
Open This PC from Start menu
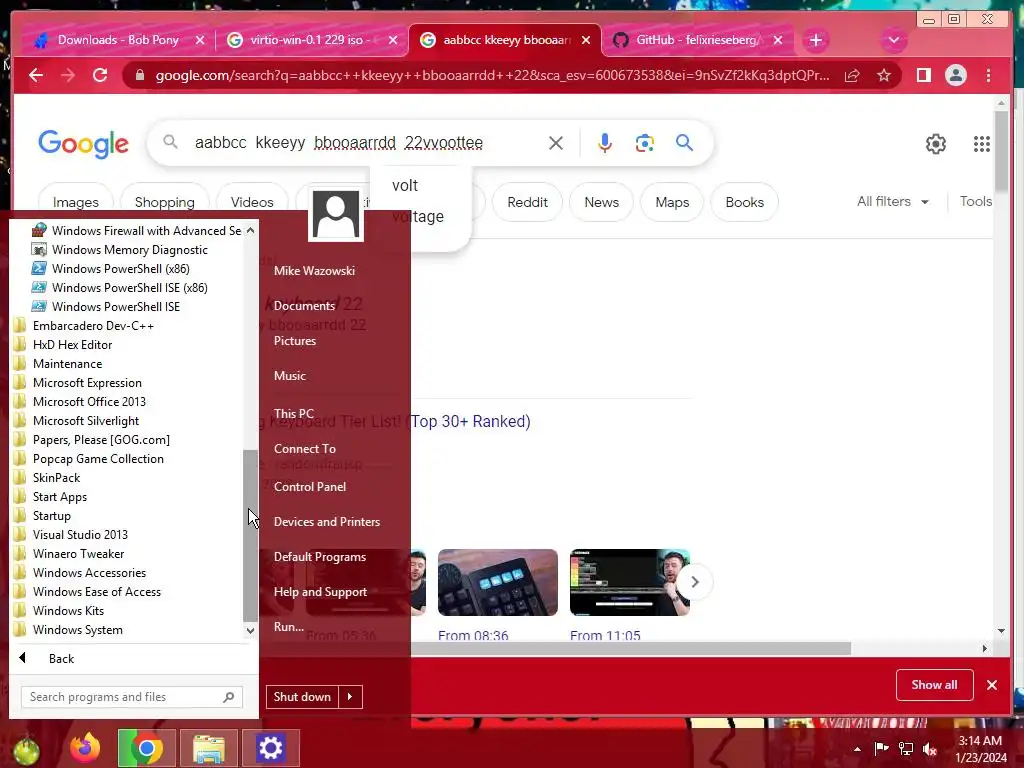click(294, 413)
